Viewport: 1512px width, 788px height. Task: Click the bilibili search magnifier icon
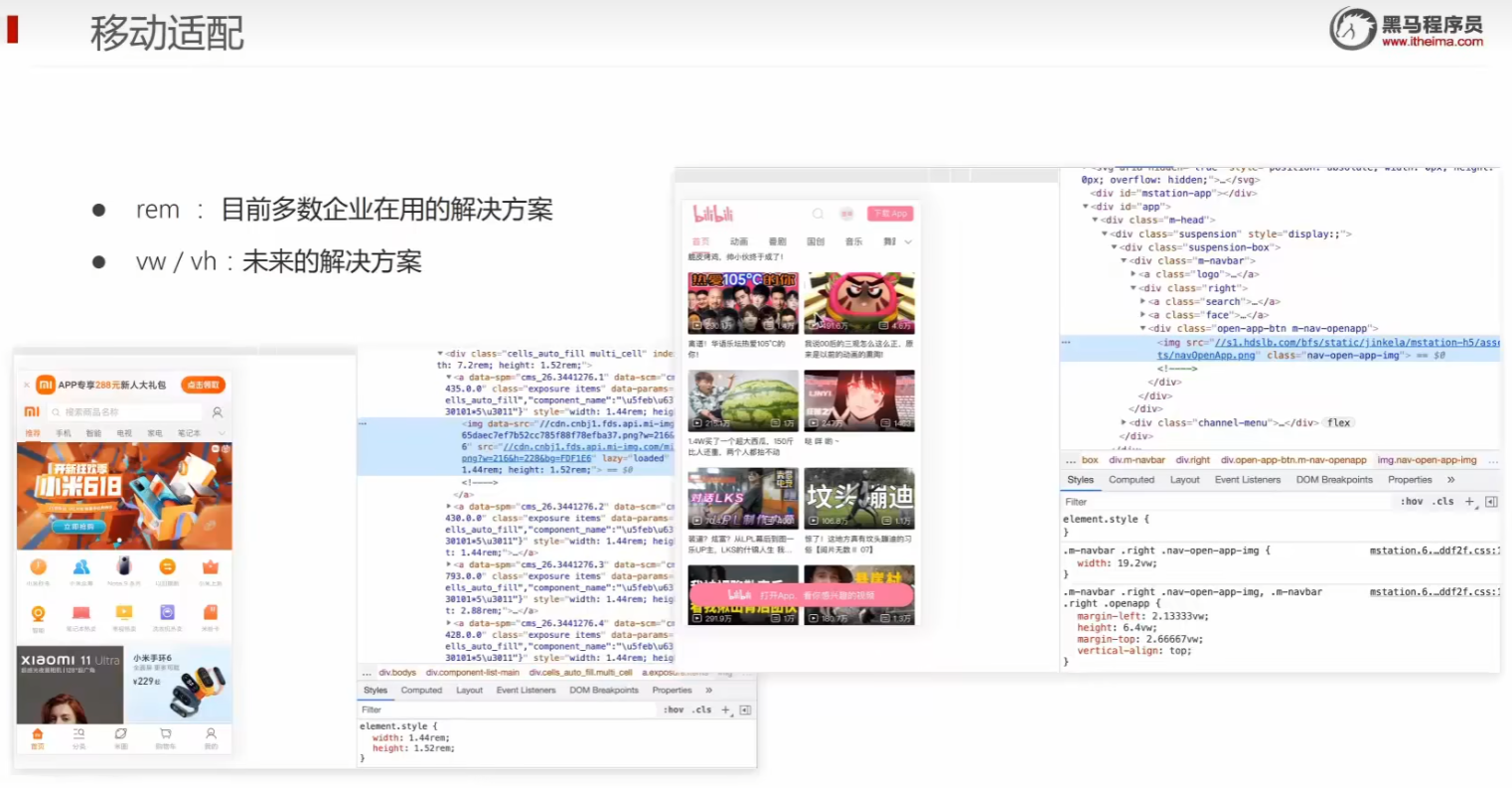(x=818, y=214)
